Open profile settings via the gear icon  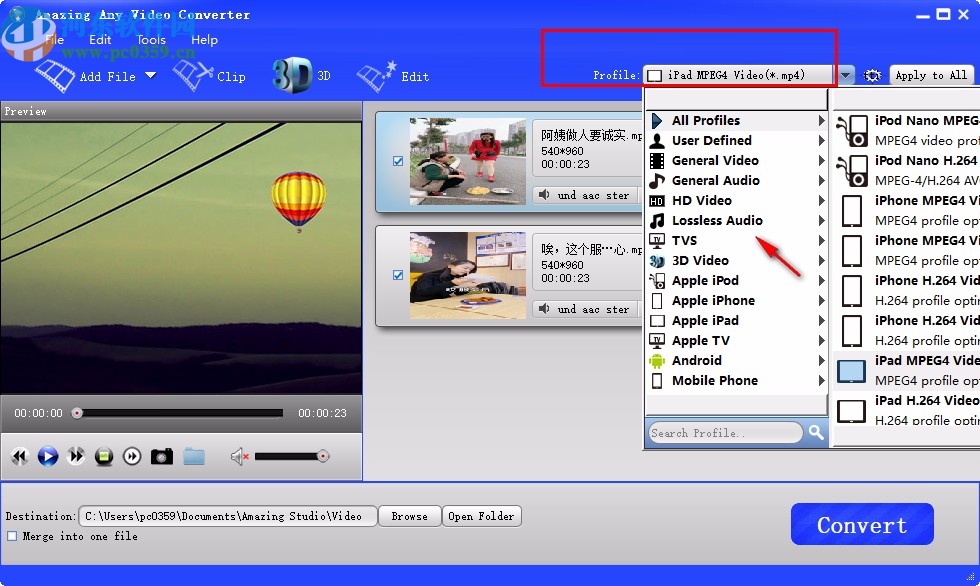[x=871, y=74]
